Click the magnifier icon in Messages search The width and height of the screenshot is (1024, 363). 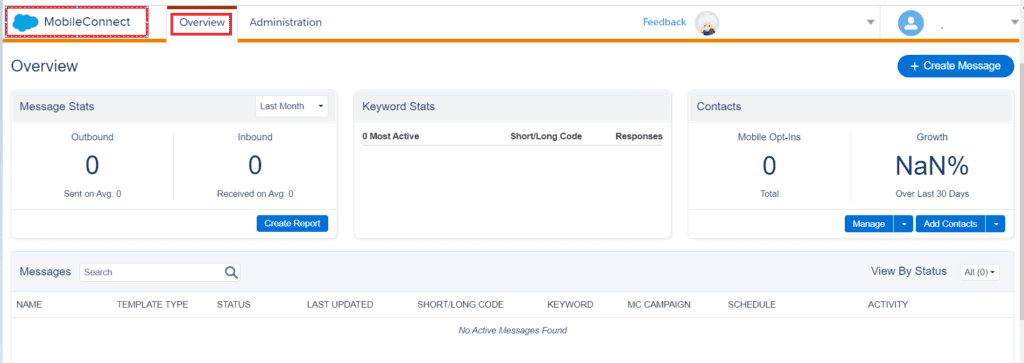pyautogui.click(x=231, y=272)
